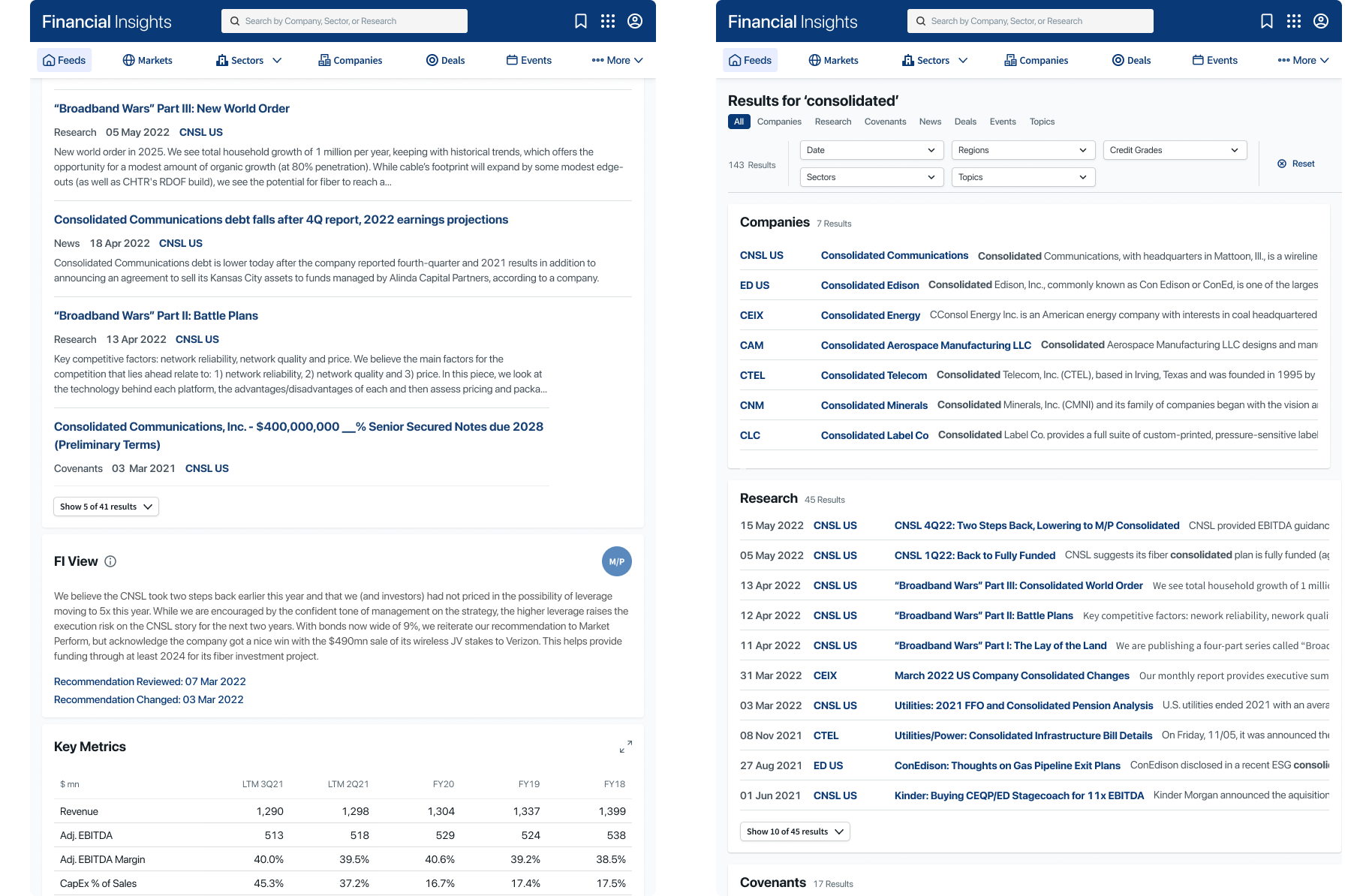This screenshot has width=1372, height=896.
Task: Open the Topics filter dropdown
Action: tap(1023, 177)
